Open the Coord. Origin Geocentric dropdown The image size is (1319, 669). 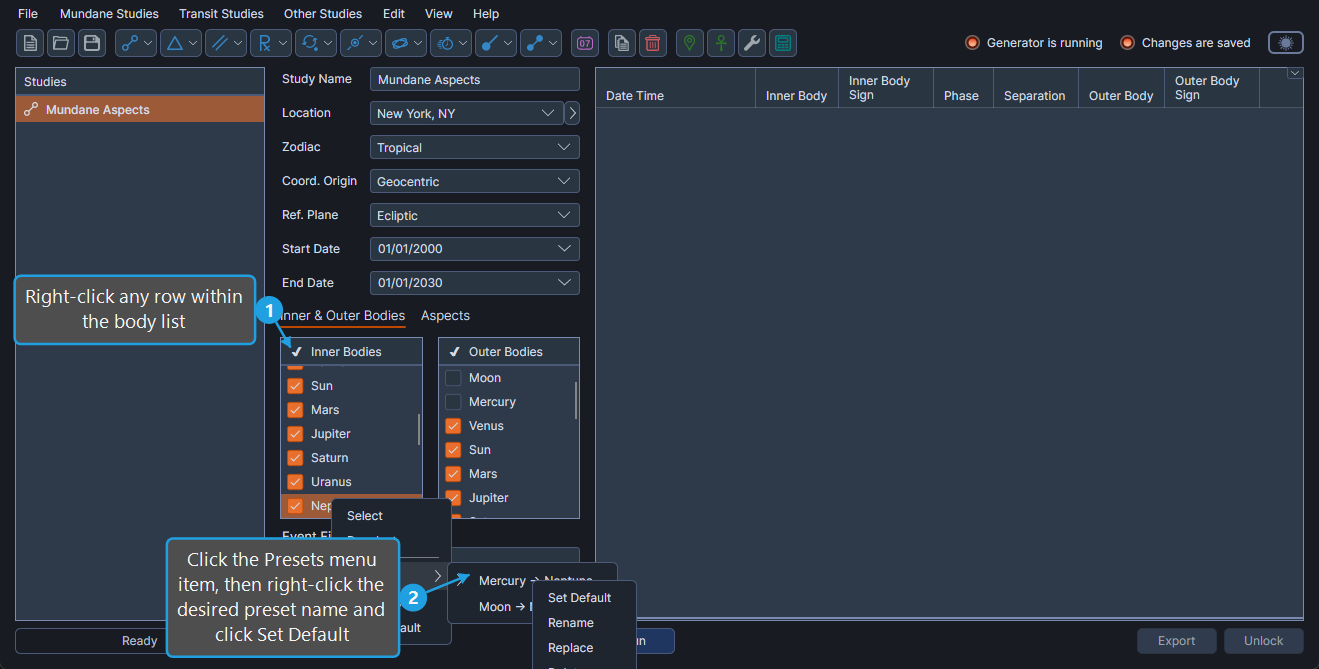pos(475,181)
